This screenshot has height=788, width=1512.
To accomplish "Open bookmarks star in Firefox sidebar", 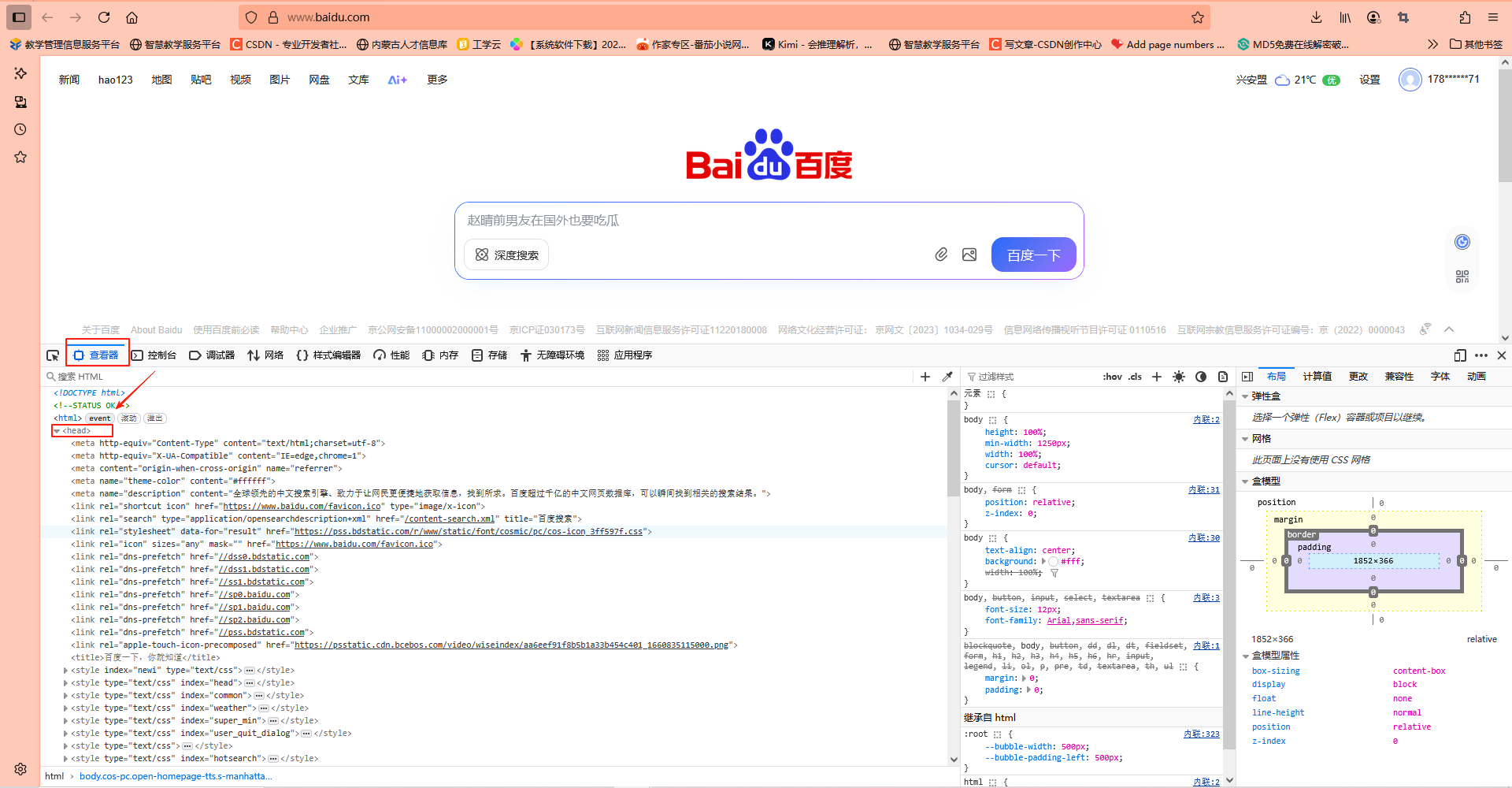I will (x=20, y=157).
